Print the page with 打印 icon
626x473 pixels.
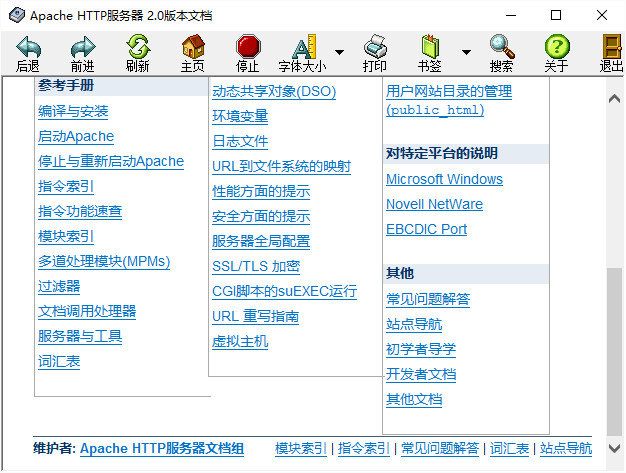(x=375, y=54)
